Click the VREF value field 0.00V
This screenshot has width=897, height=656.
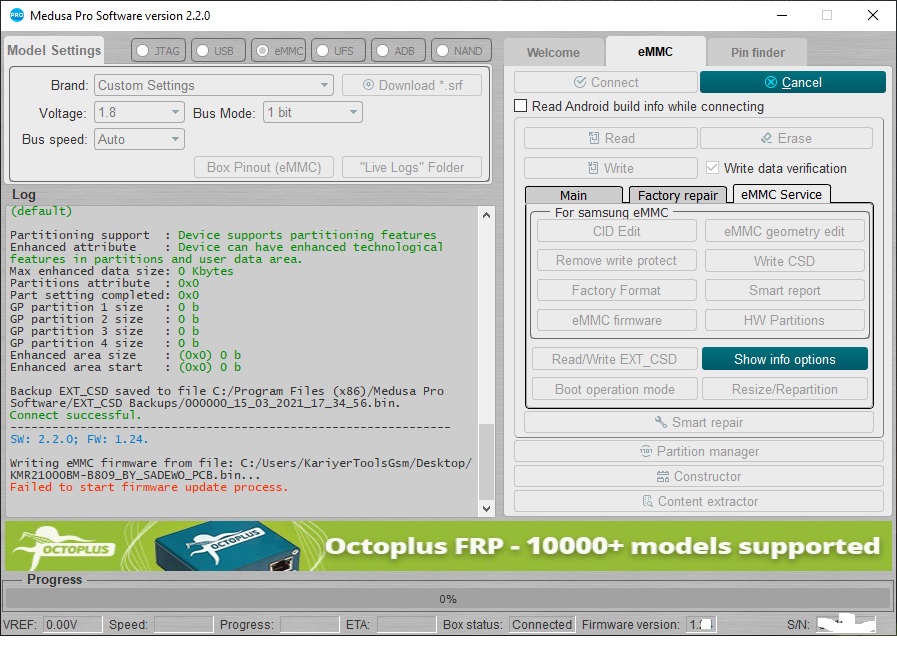point(72,625)
